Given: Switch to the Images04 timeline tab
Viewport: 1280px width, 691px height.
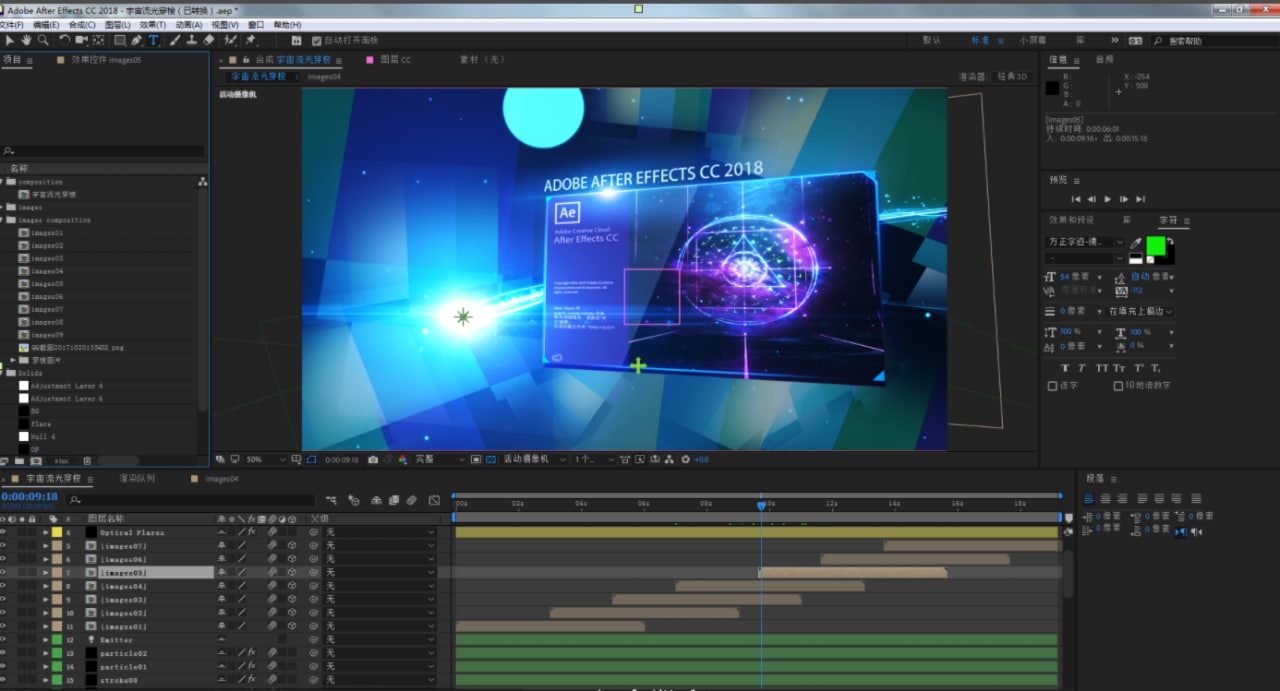Looking at the screenshot, I should tap(222, 479).
